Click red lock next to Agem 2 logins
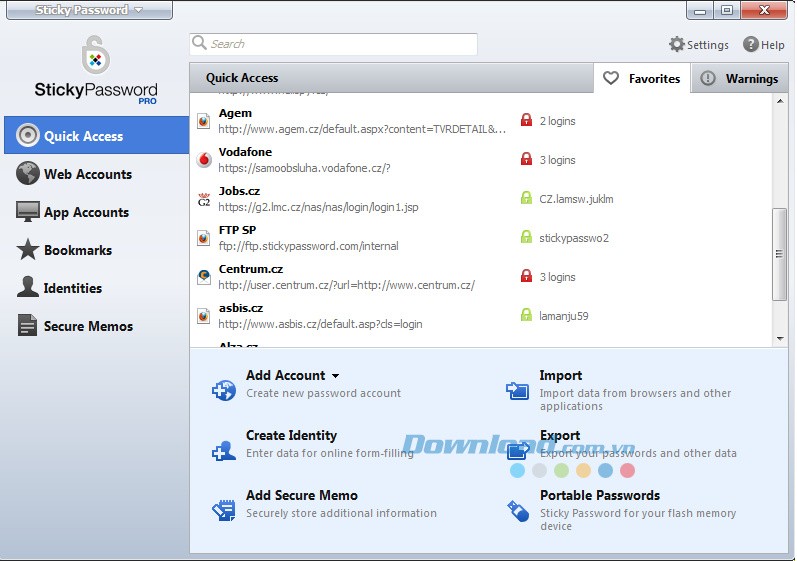The height and width of the screenshot is (561, 797). click(527, 120)
